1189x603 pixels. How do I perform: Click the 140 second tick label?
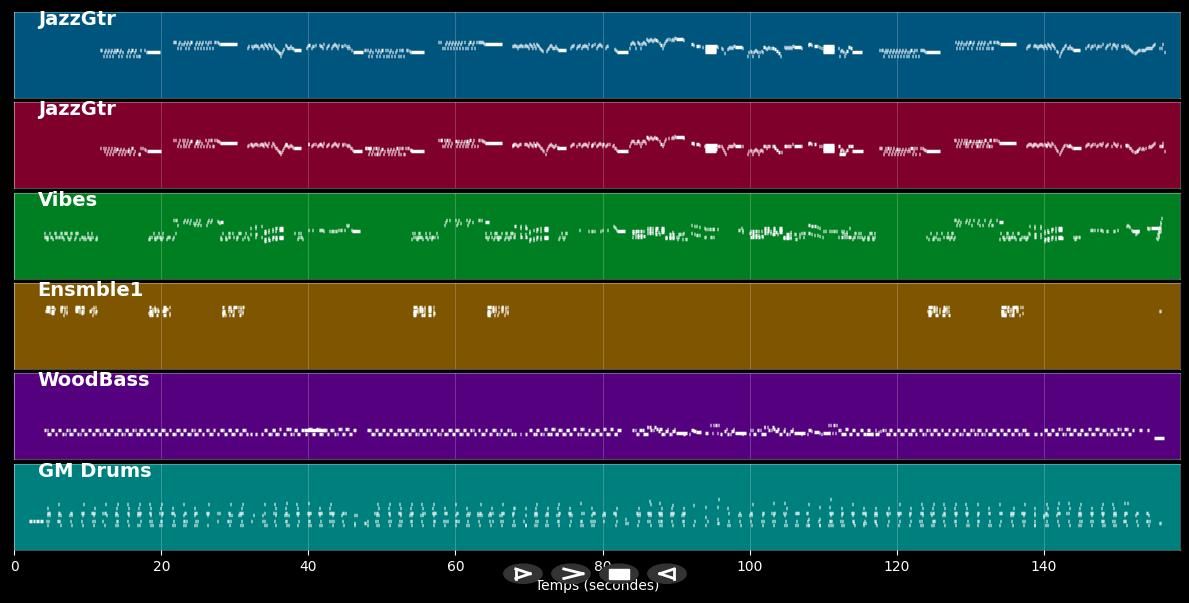coord(1044,567)
